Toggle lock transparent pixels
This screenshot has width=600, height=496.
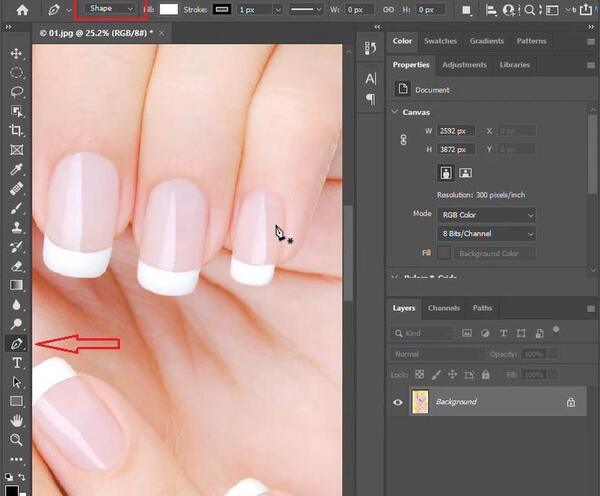pyautogui.click(x=420, y=374)
